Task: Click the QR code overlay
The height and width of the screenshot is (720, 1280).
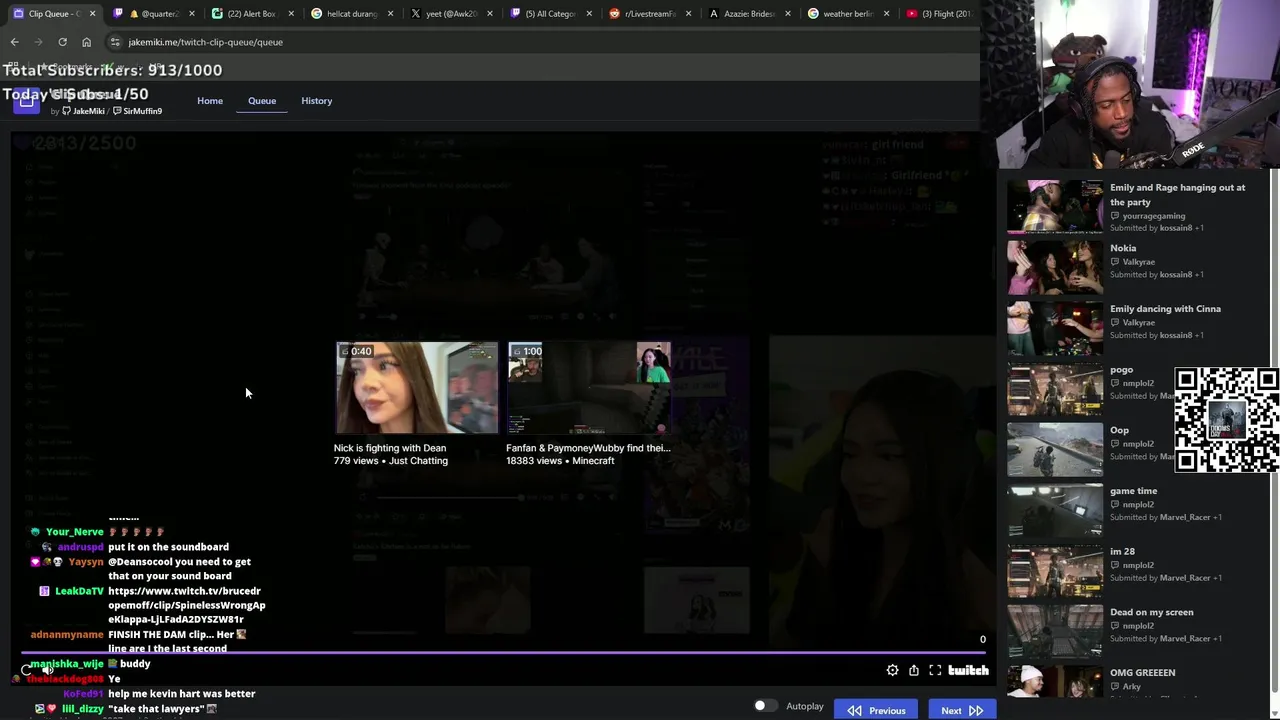Action: pos(1227,420)
